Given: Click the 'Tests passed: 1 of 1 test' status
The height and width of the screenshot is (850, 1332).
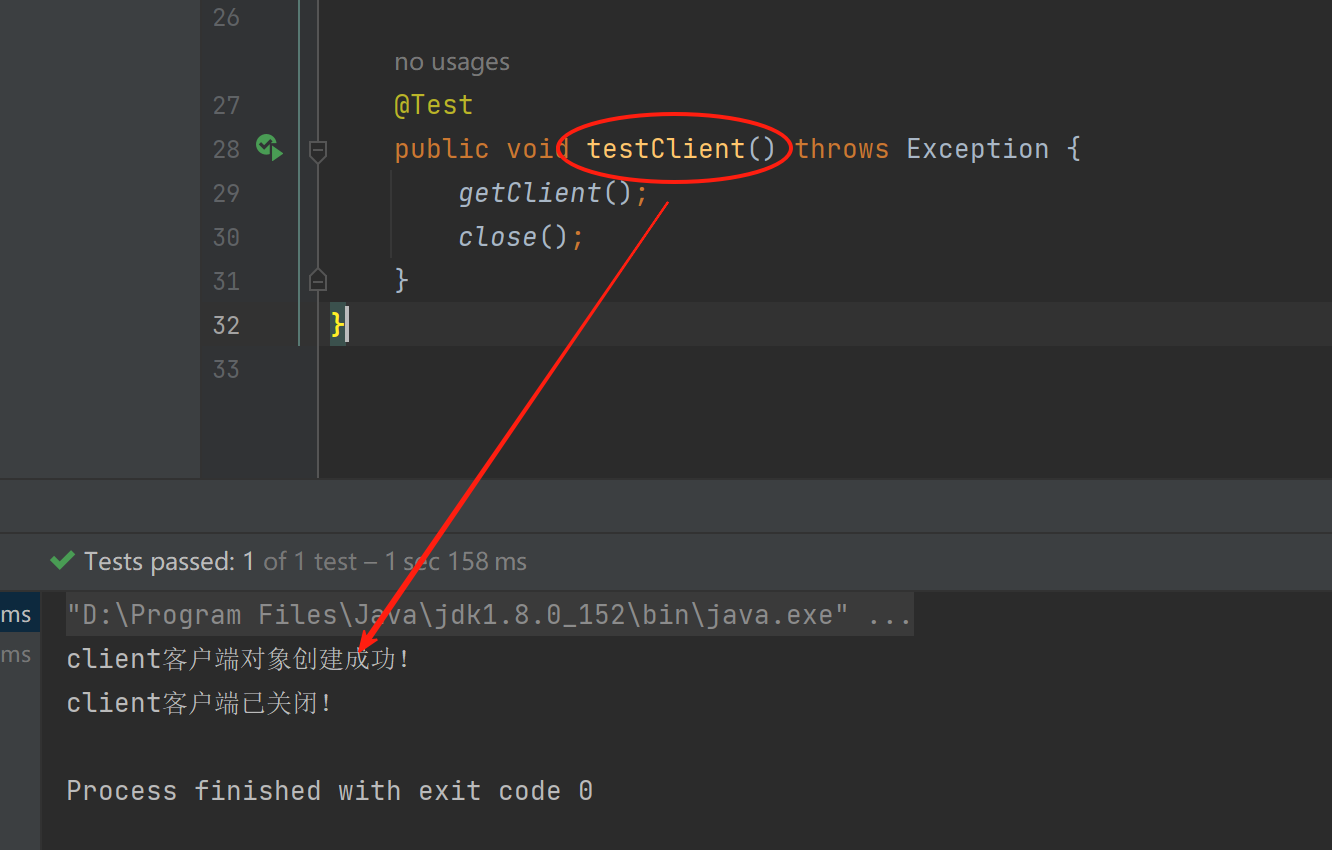Looking at the screenshot, I should 305,562.
